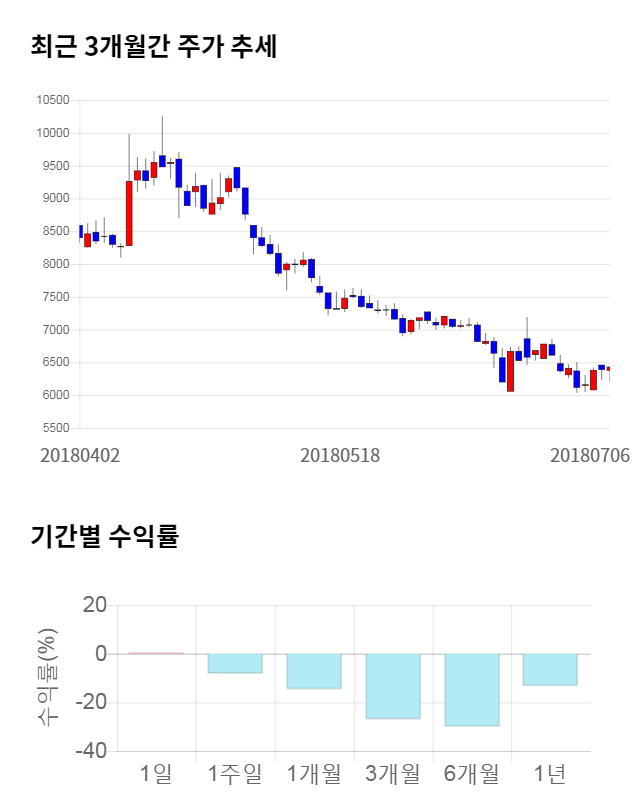The image size is (640, 810).
Task: Select the 3개월 return bar
Action: pyautogui.click(x=393, y=686)
